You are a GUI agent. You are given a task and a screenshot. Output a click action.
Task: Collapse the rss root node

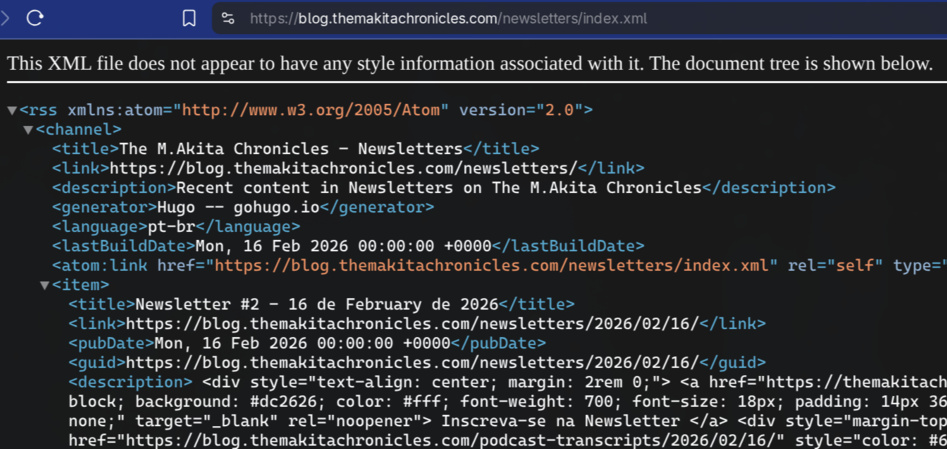click(11, 110)
